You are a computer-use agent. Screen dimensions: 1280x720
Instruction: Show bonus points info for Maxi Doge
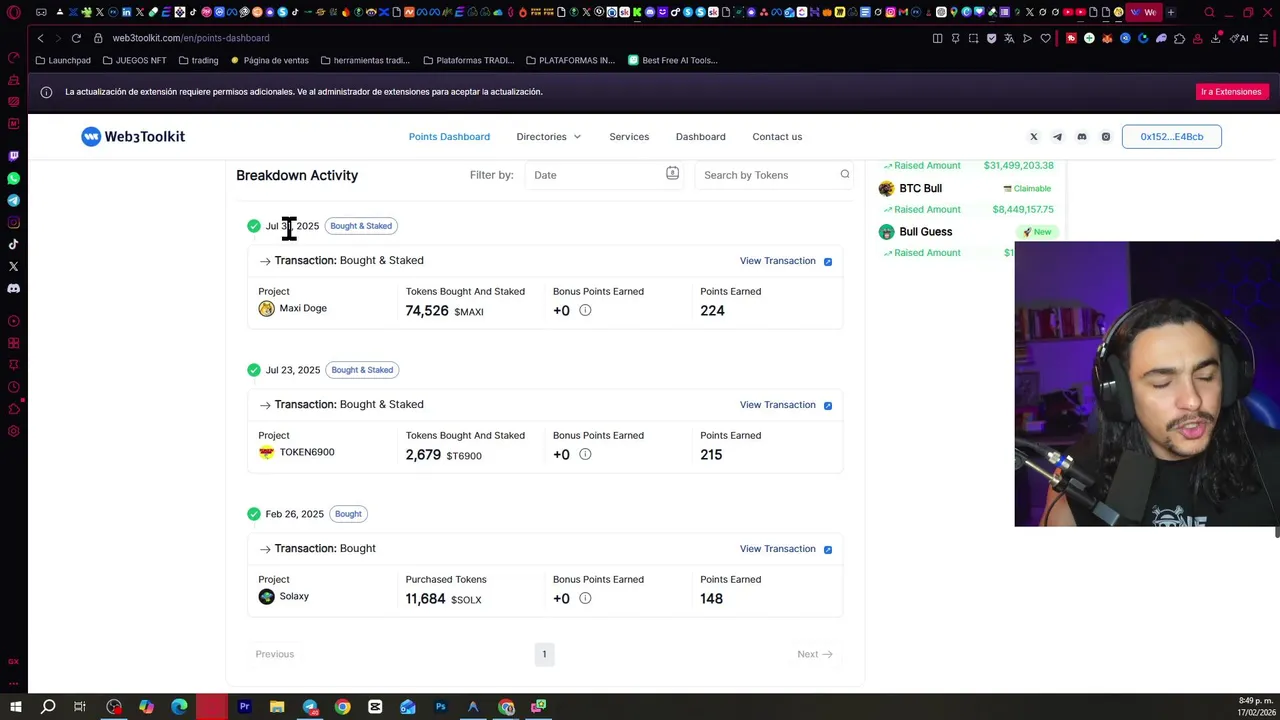point(585,311)
